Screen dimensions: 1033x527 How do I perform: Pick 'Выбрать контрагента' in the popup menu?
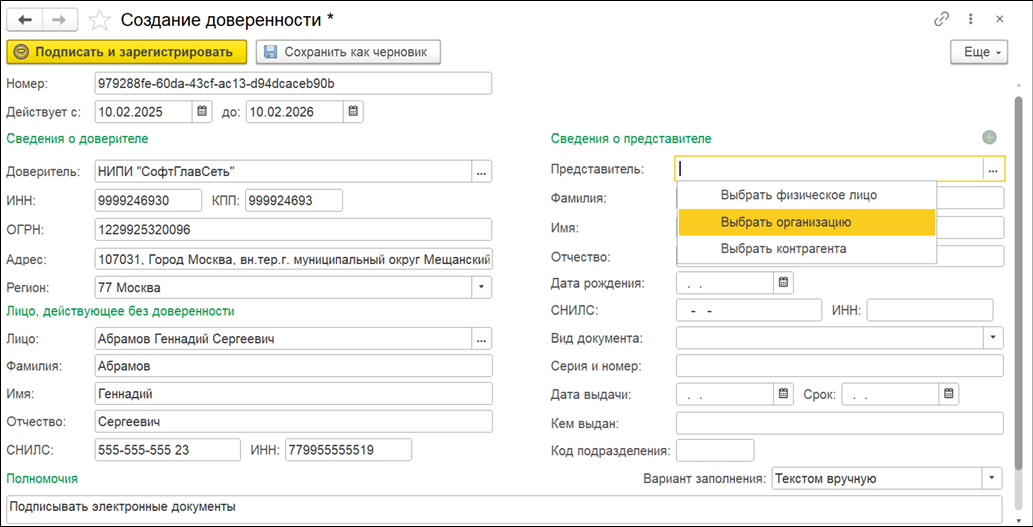tap(783, 248)
